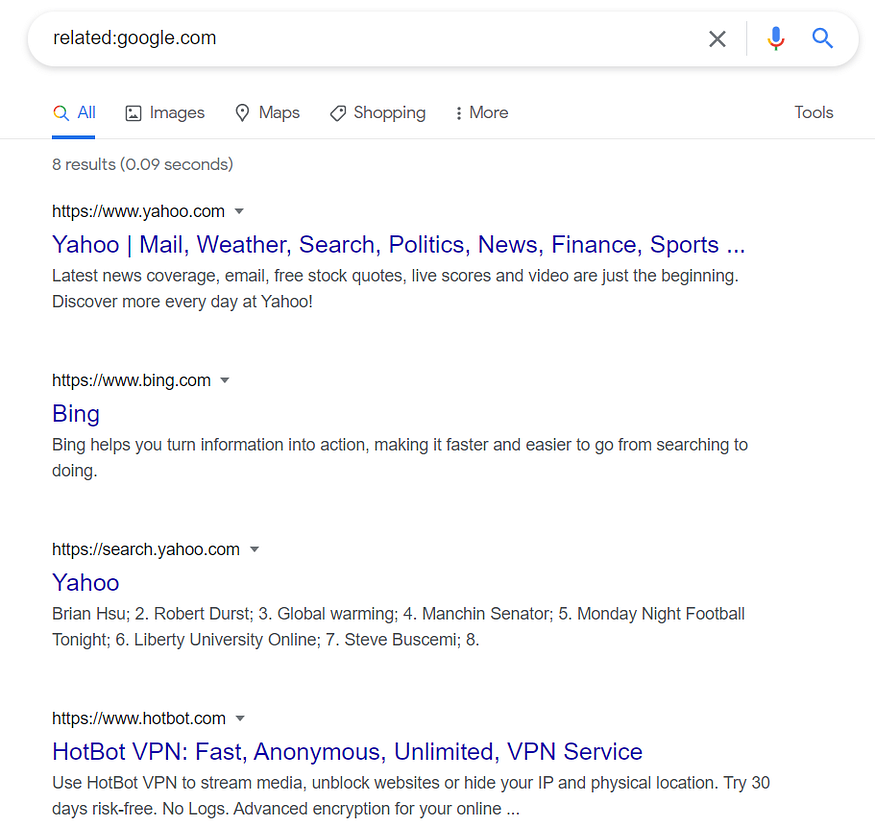Click the Images tab picture icon
The image size is (875, 828).
point(133,113)
